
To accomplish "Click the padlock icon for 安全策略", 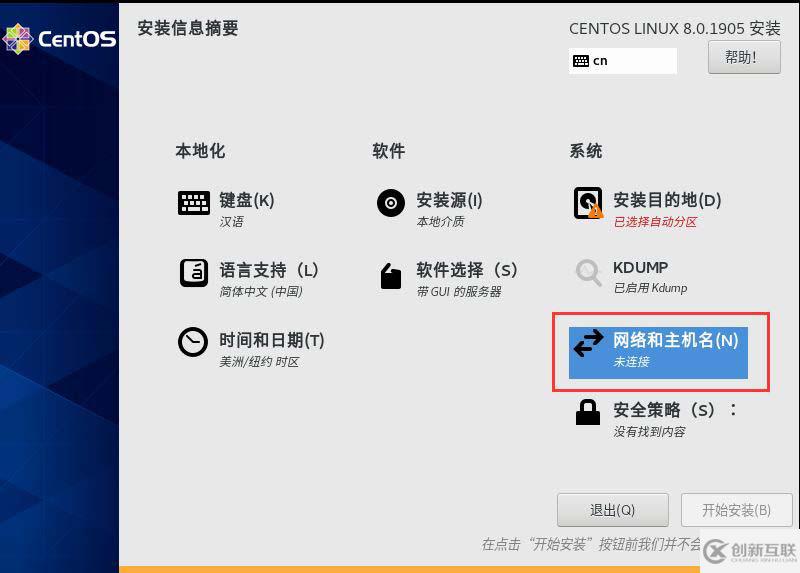I will point(588,412).
